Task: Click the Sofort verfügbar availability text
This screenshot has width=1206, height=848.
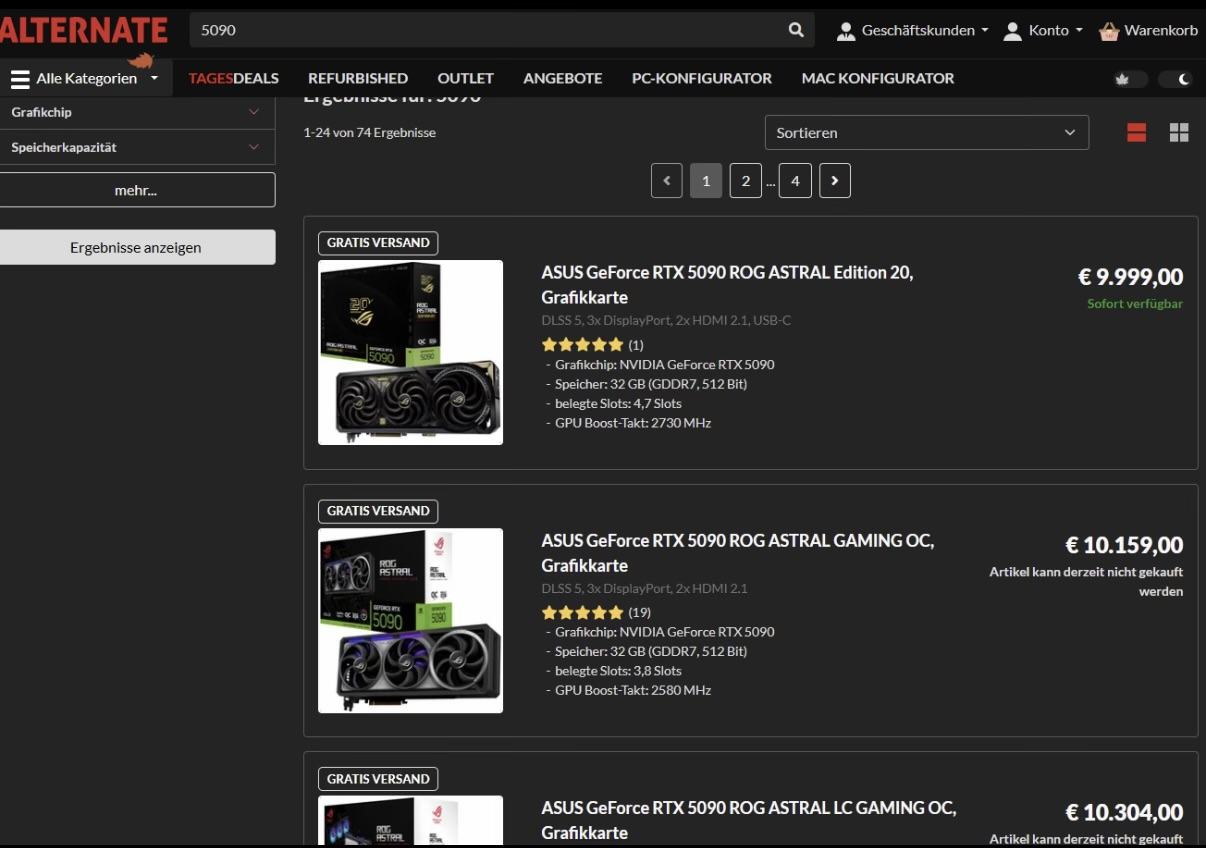Action: click(x=1135, y=304)
